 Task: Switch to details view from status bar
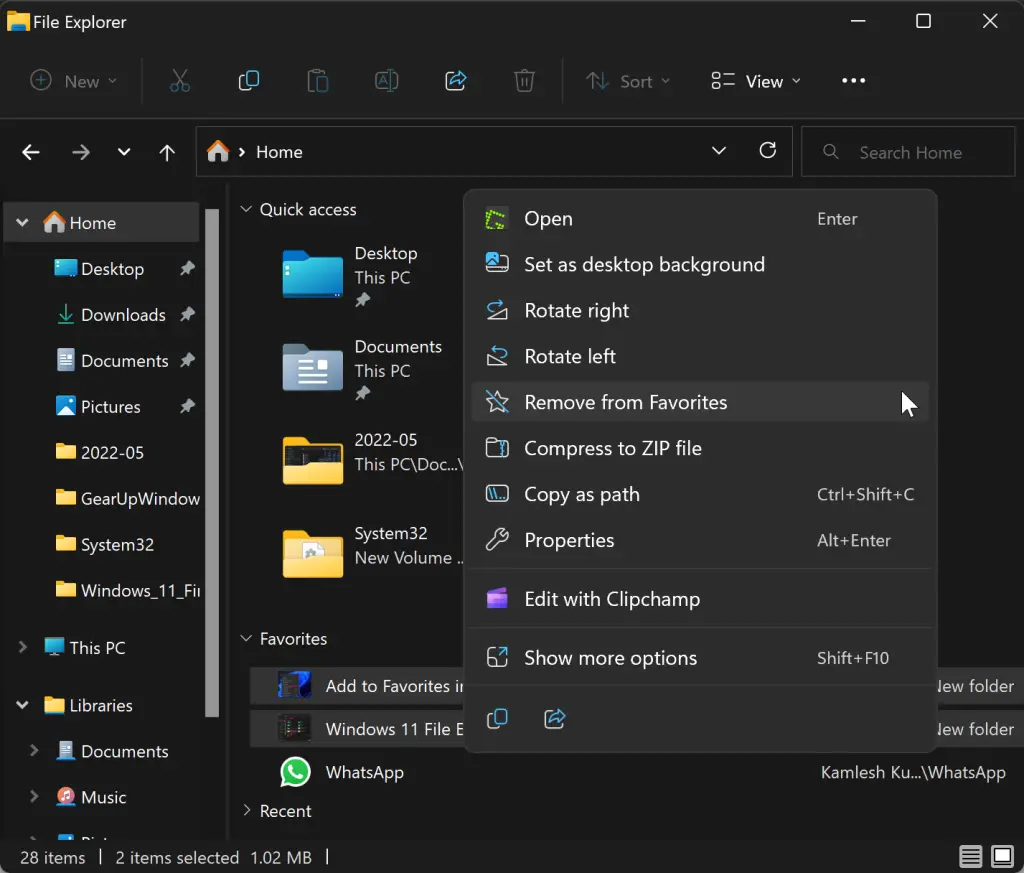(969, 857)
